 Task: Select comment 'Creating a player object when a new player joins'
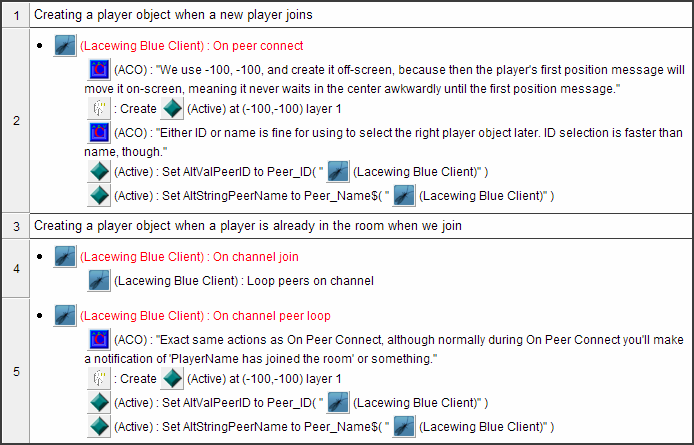tap(173, 15)
